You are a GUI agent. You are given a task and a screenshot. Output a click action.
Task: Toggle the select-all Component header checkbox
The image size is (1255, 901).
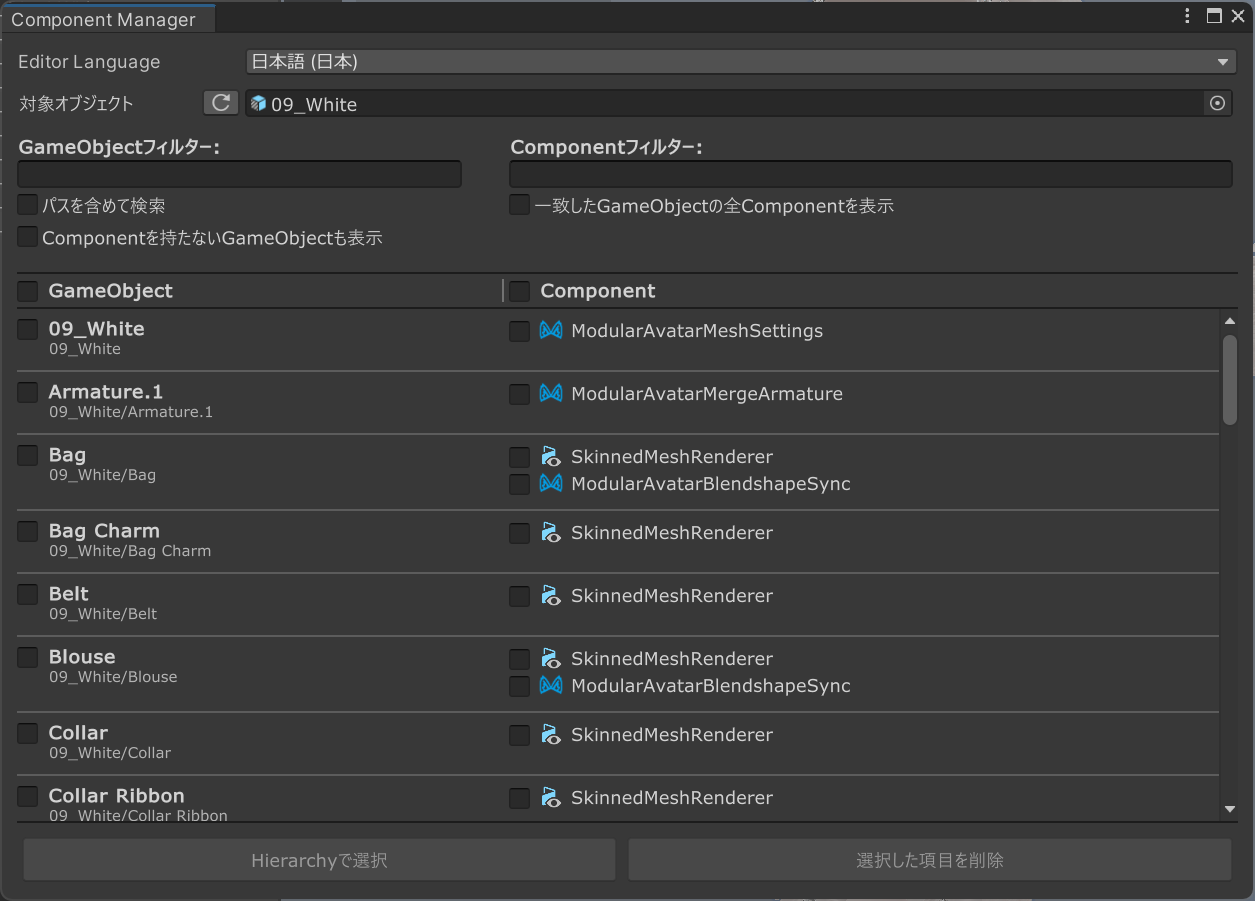click(x=519, y=291)
